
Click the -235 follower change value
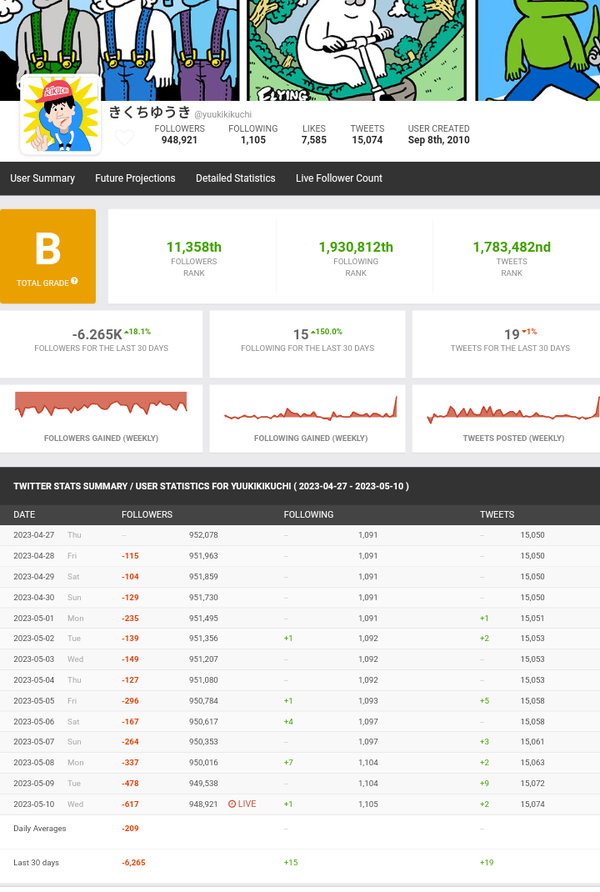pyautogui.click(x=130, y=618)
